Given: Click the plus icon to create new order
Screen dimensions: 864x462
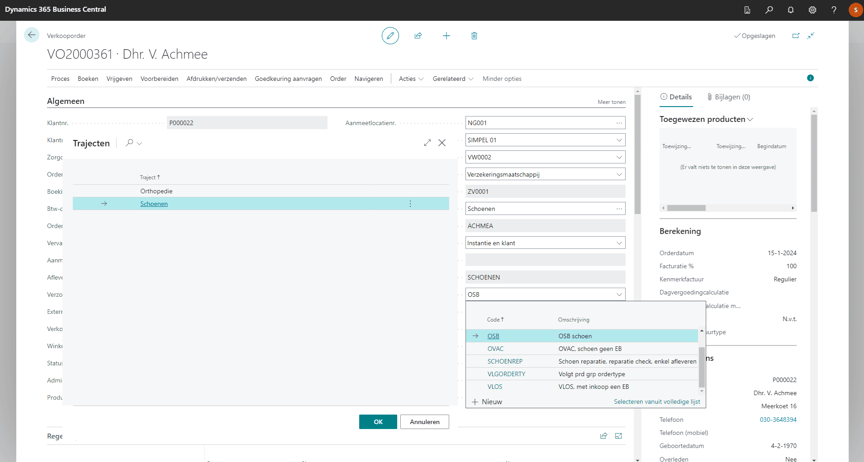Looking at the screenshot, I should pyautogui.click(x=446, y=36).
